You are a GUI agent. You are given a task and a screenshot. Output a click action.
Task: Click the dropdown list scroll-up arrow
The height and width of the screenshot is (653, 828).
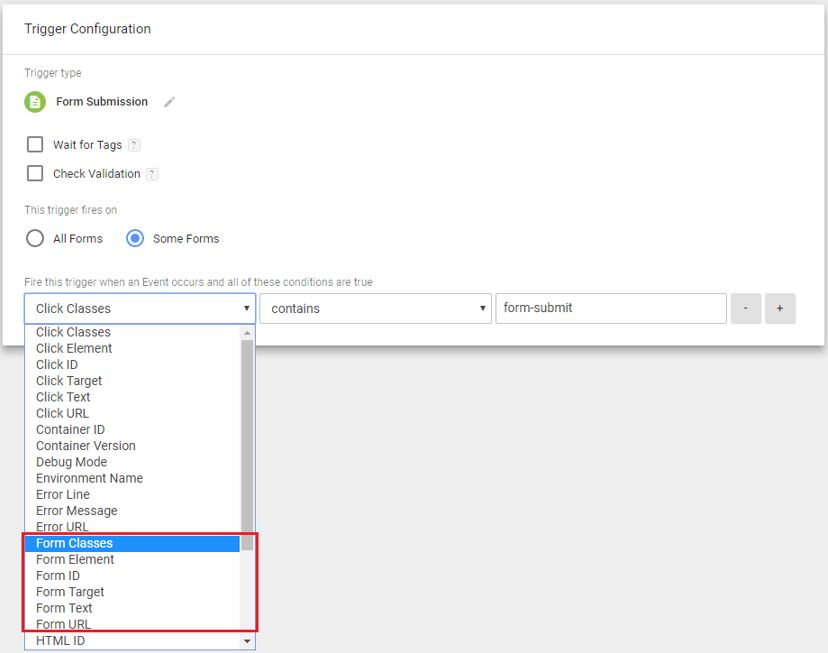tap(247, 332)
